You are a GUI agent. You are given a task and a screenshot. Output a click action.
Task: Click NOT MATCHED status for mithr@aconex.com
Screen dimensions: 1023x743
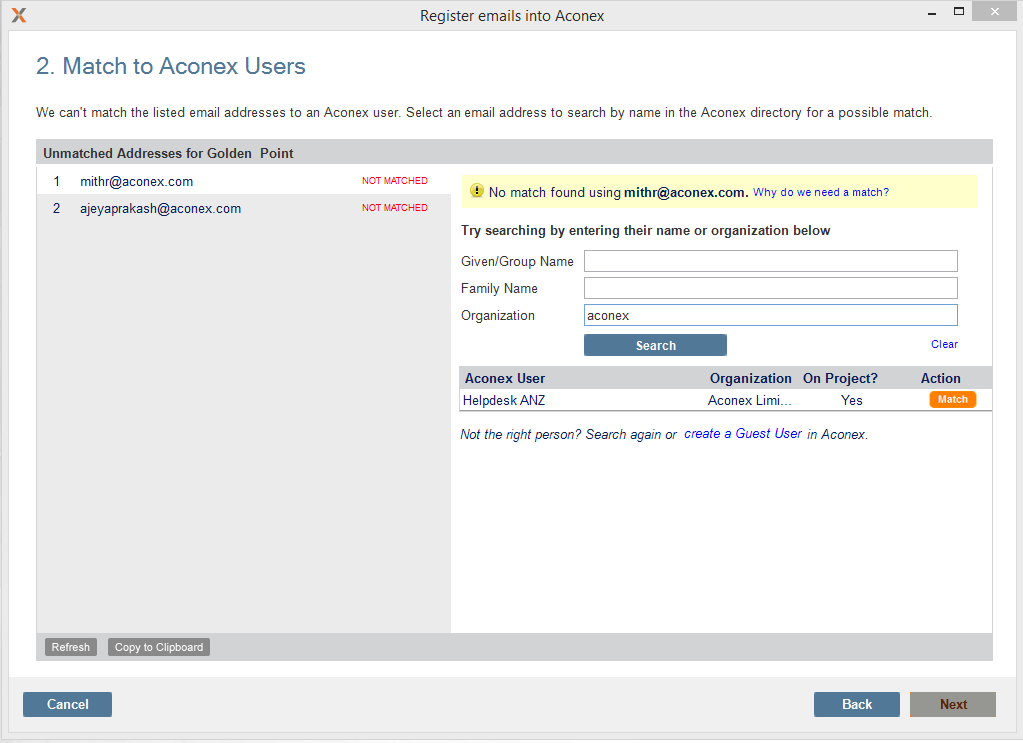(395, 181)
